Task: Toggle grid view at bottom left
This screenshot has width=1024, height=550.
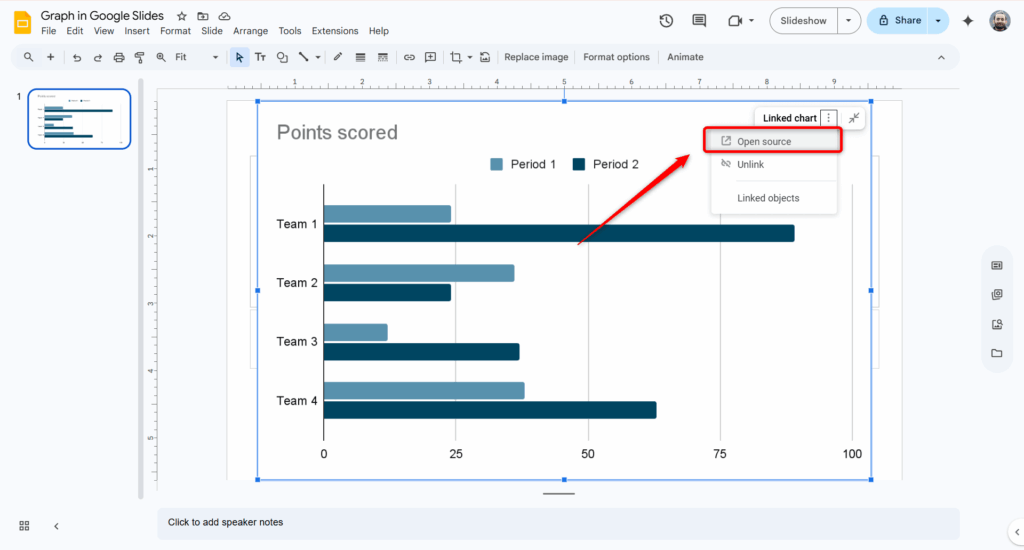Action: click(24, 525)
